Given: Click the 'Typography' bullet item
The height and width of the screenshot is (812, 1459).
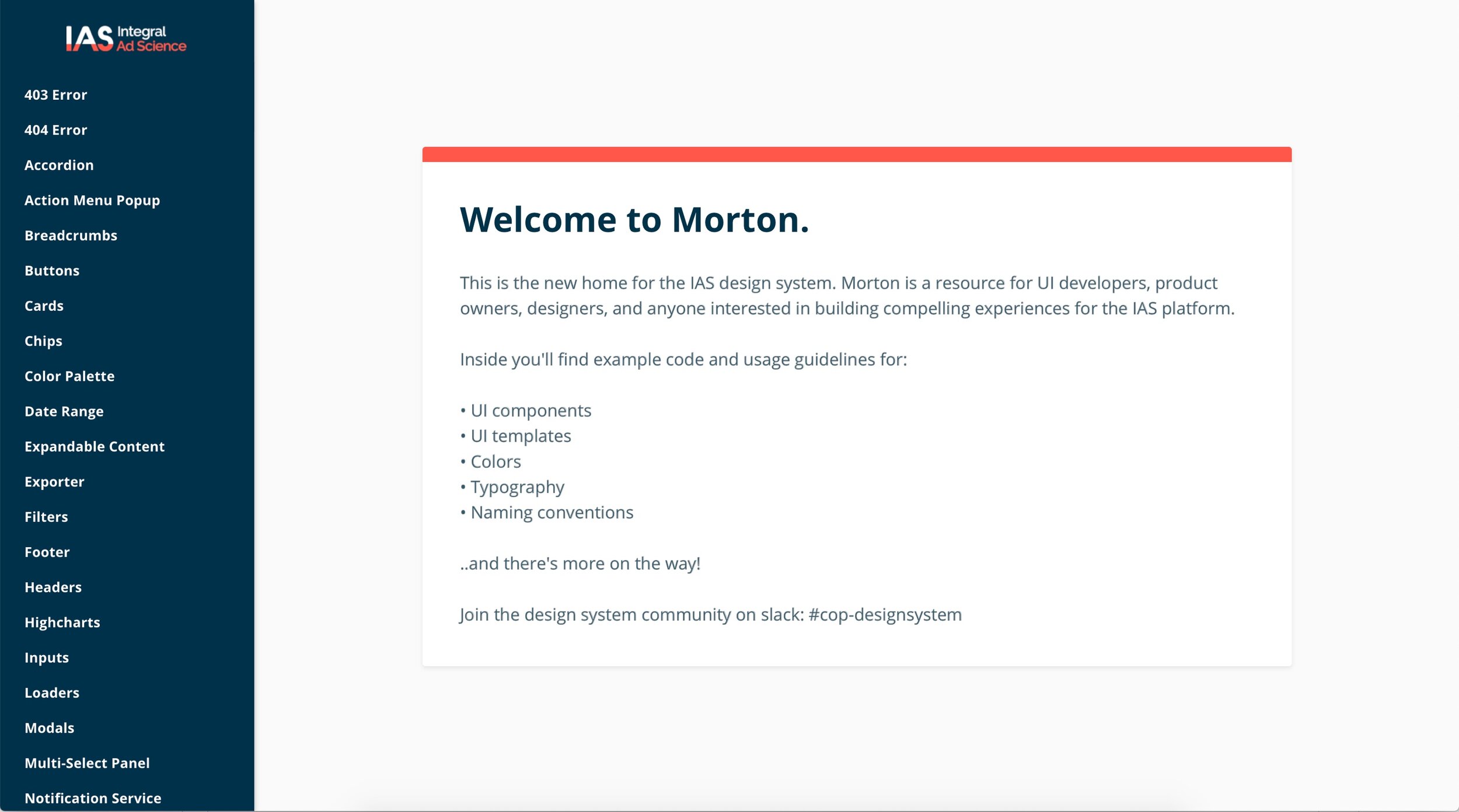Looking at the screenshot, I should tap(512, 488).
